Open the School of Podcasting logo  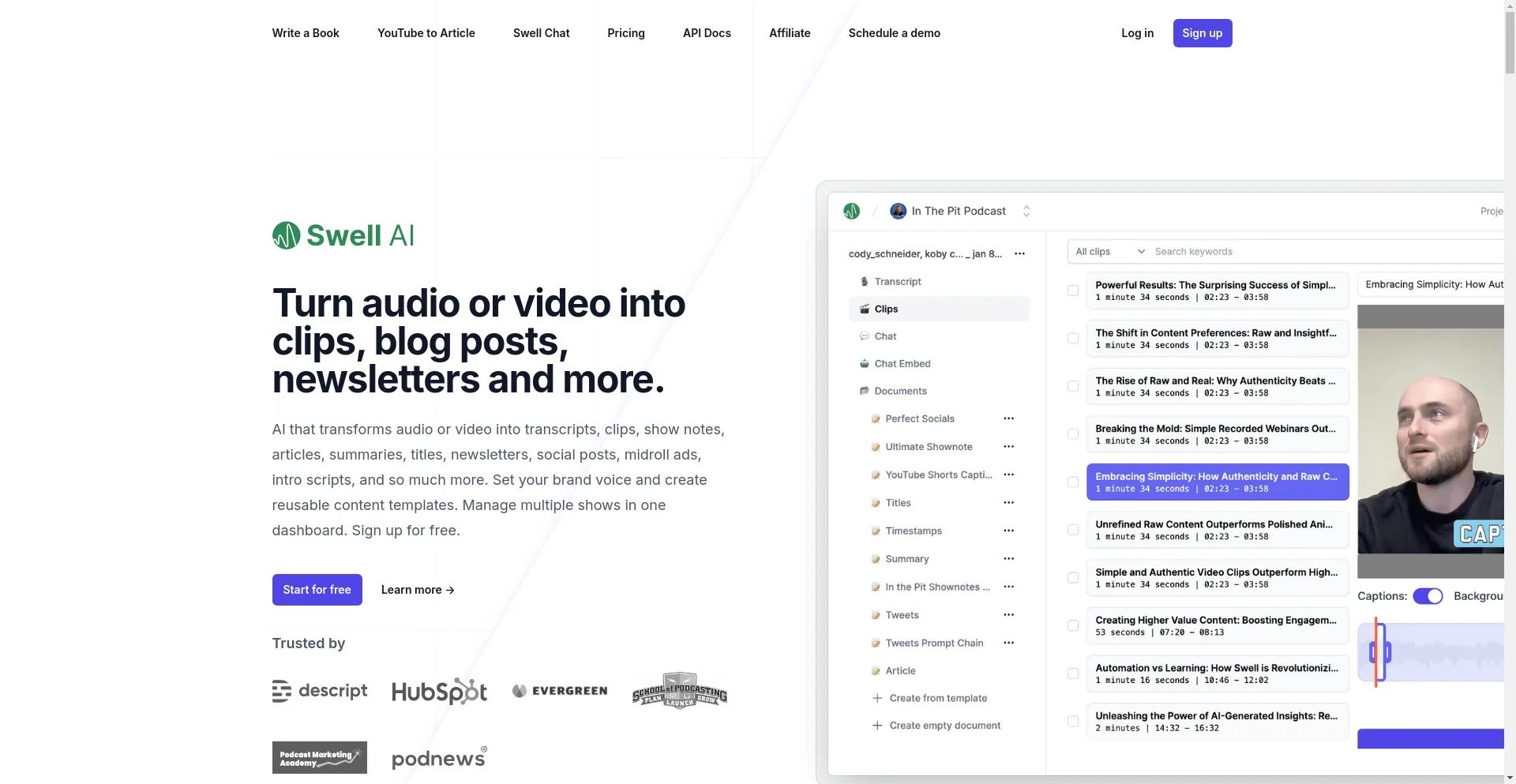click(679, 691)
